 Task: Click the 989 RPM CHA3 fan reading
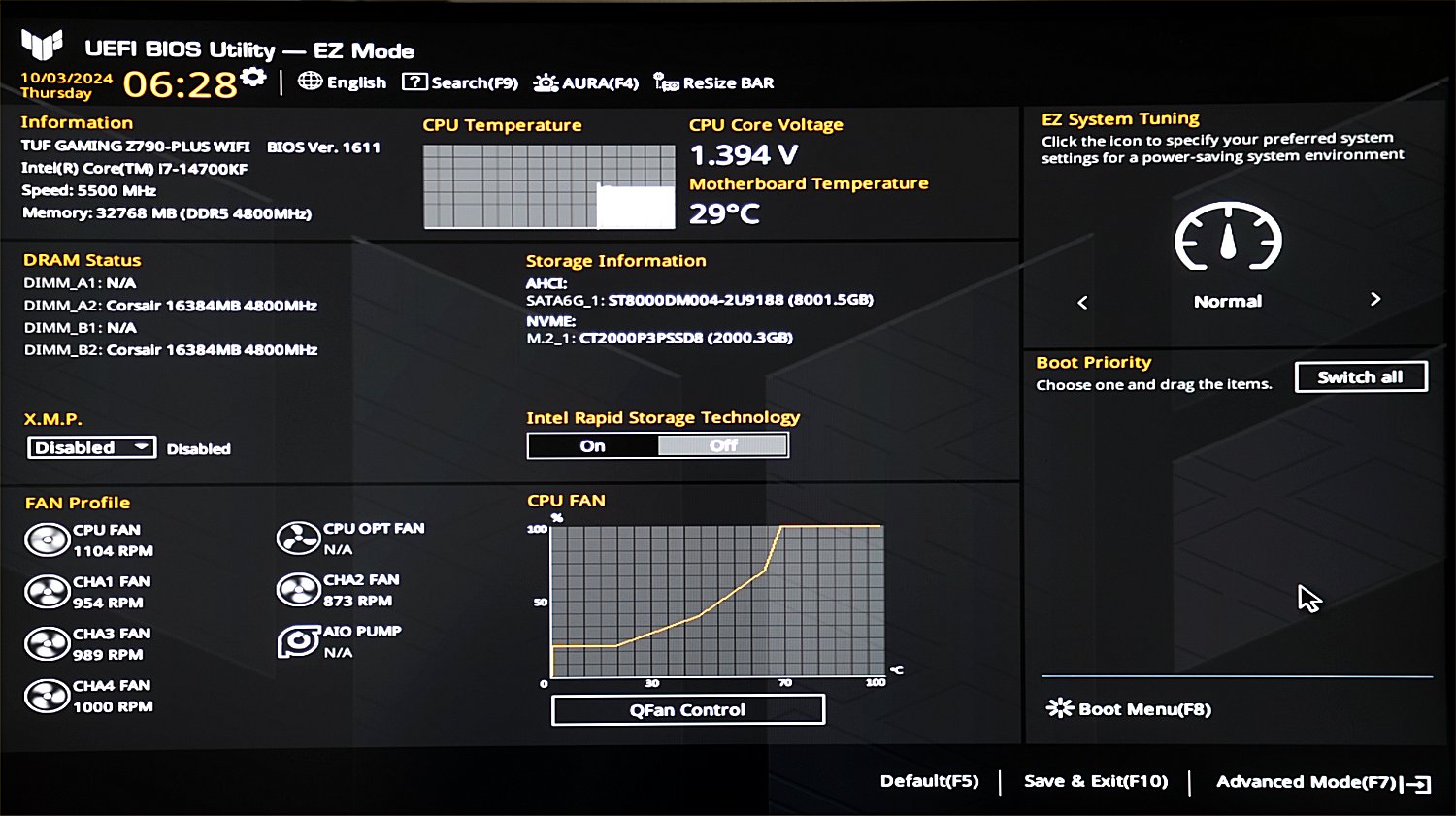pos(108,655)
